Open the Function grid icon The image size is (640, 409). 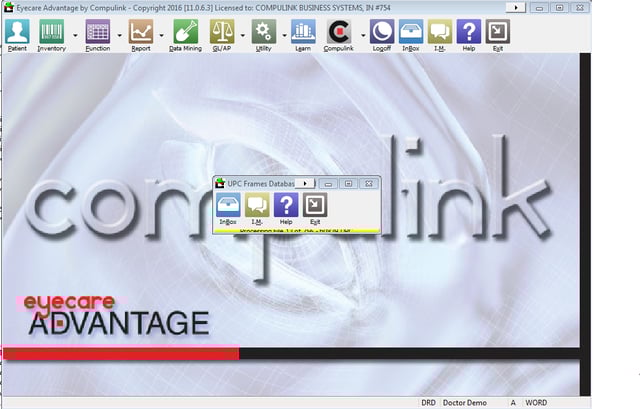tap(98, 32)
